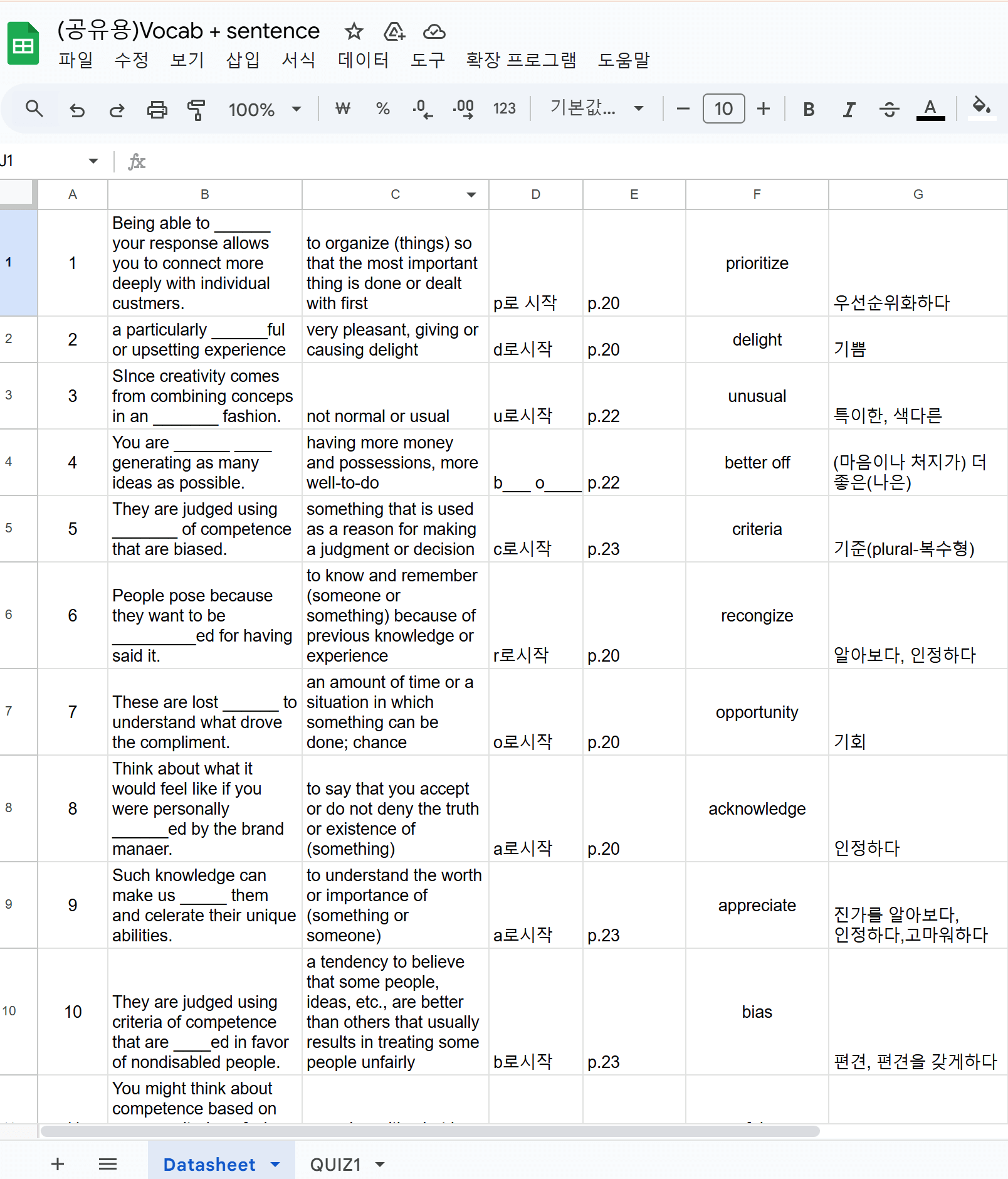Open the 수정 menu

(x=132, y=60)
